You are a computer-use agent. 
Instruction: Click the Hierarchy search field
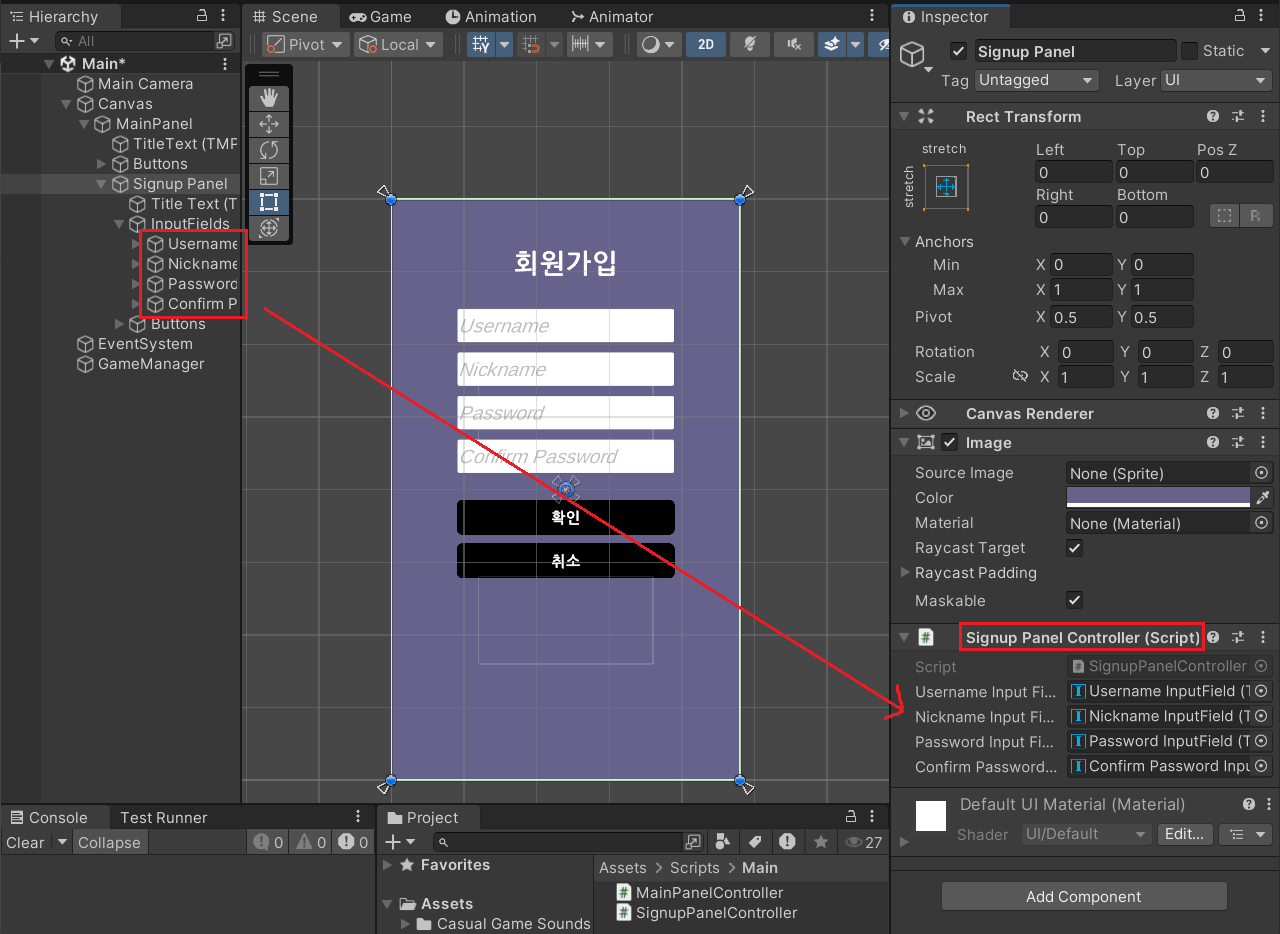pos(136,41)
